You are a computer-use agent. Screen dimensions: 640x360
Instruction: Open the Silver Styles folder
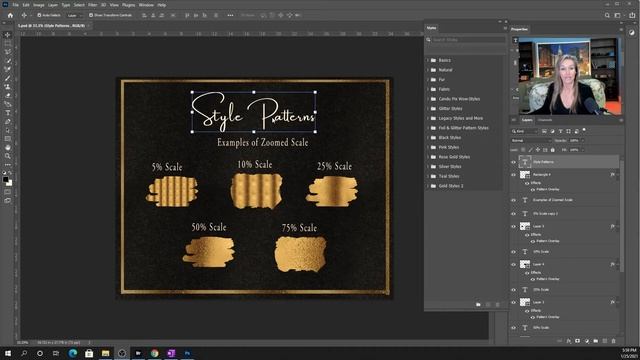coord(450,167)
